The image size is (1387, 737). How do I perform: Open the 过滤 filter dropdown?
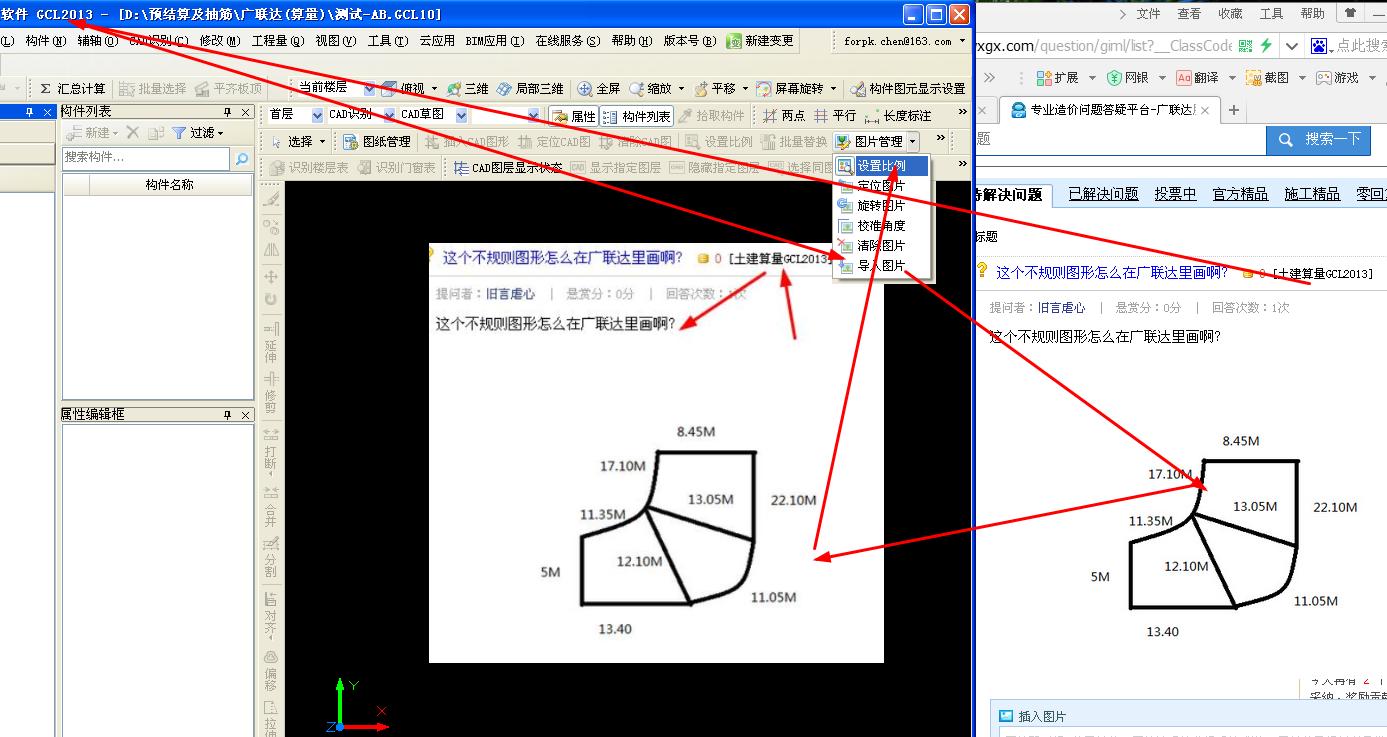(x=198, y=132)
